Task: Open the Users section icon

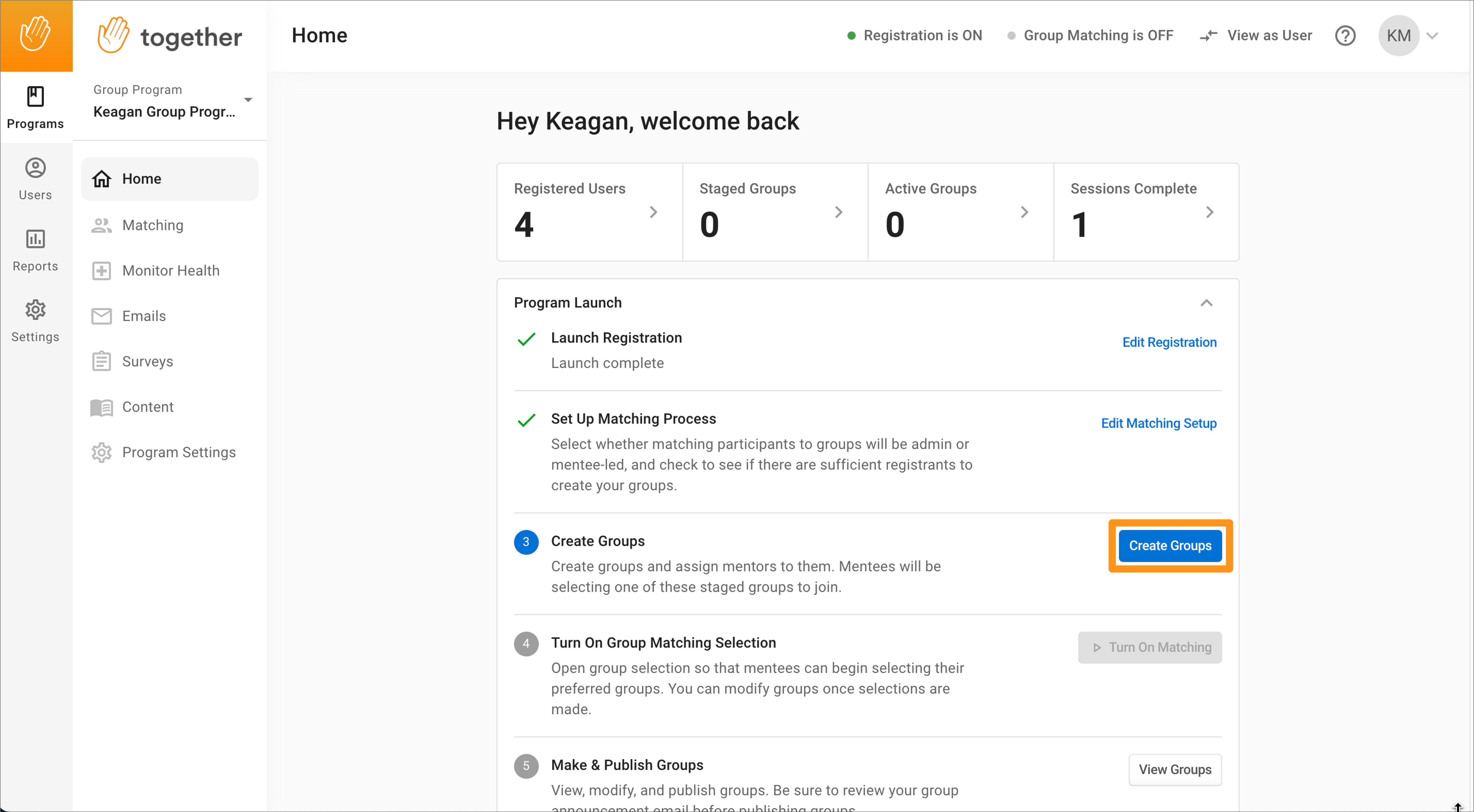Action: pyautogui.click(x=35, y=168)
